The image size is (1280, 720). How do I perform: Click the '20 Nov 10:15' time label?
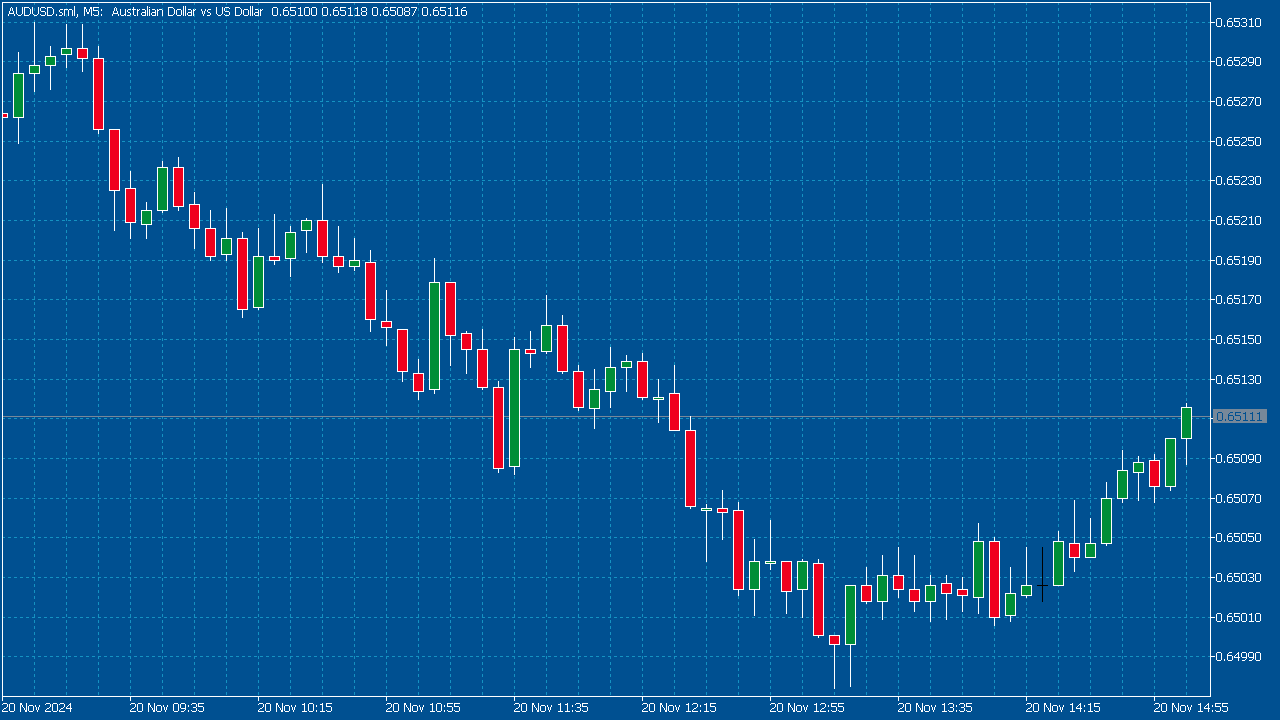[x=295, y=707]
